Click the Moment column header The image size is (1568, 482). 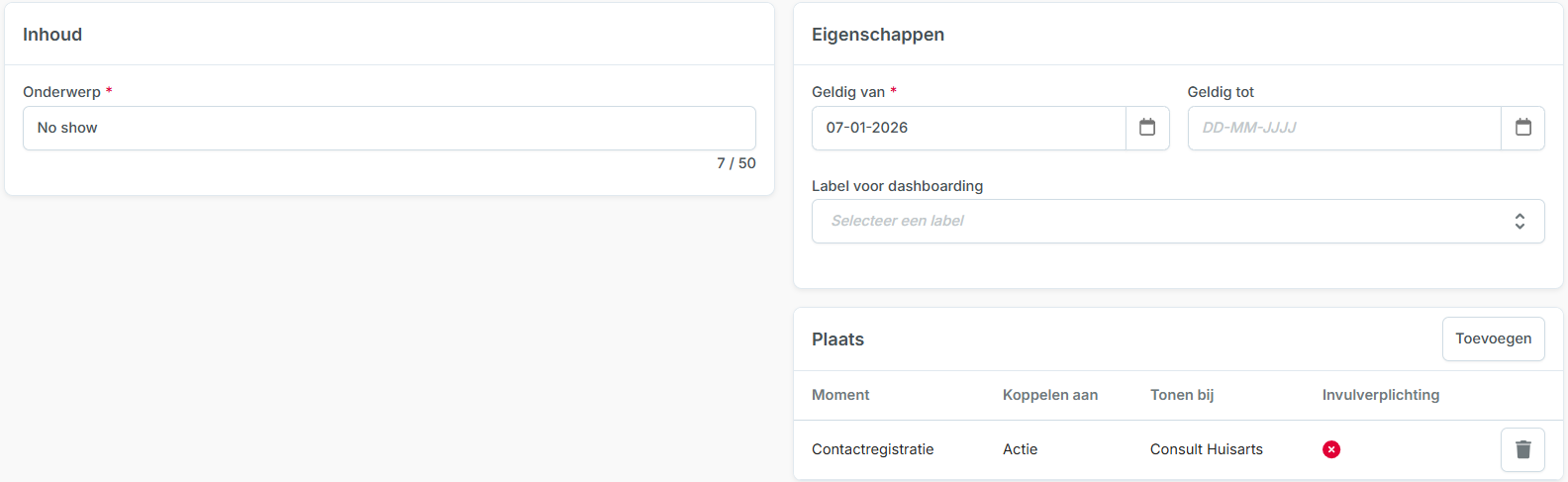coord(840,395)
